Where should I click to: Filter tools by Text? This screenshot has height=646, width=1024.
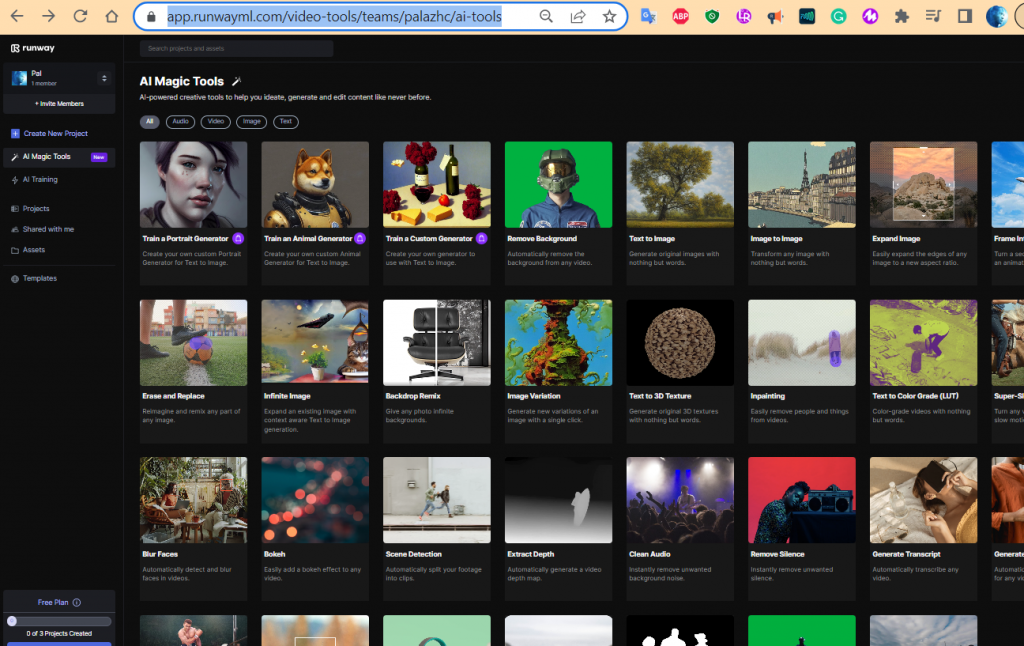[x=286, y=121]
